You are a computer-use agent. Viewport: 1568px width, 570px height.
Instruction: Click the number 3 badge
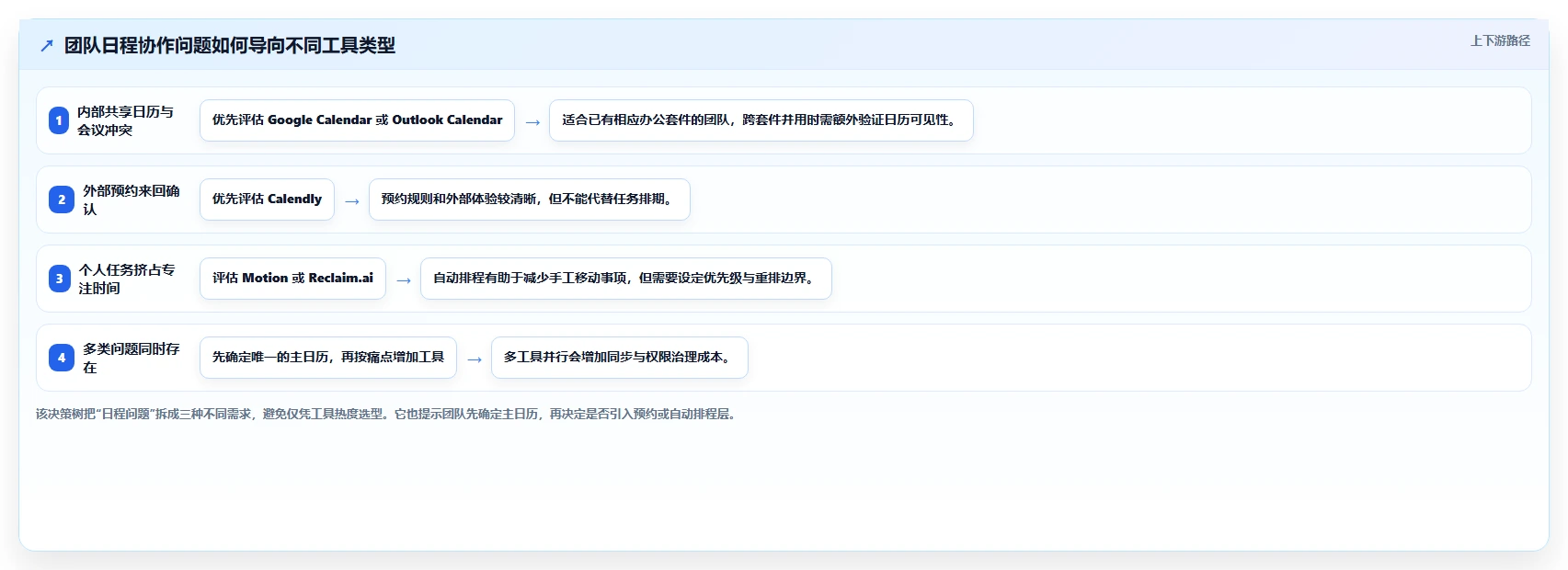[60, 279]
